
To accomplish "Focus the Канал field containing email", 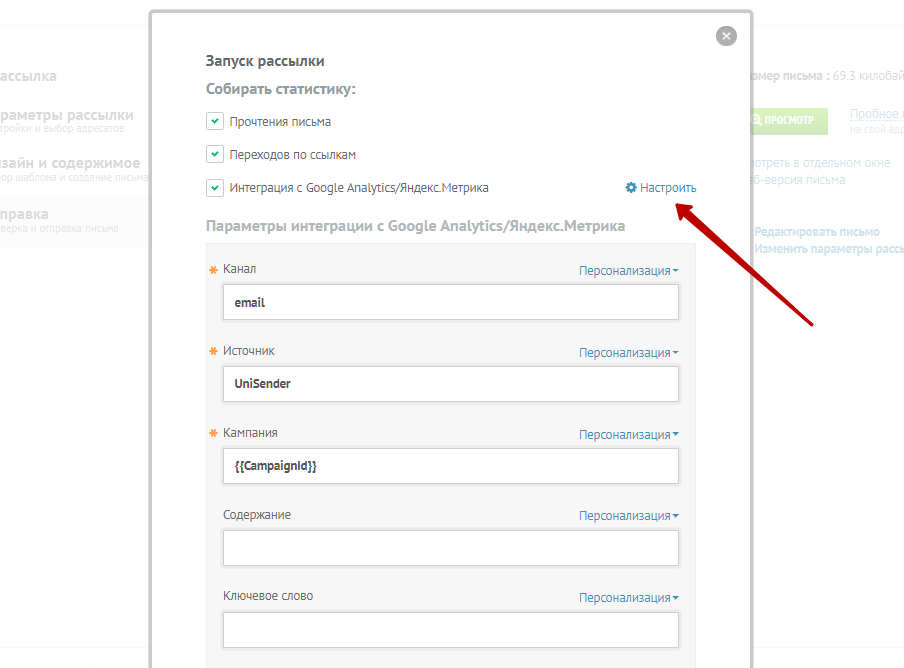I will coord(451,302).
